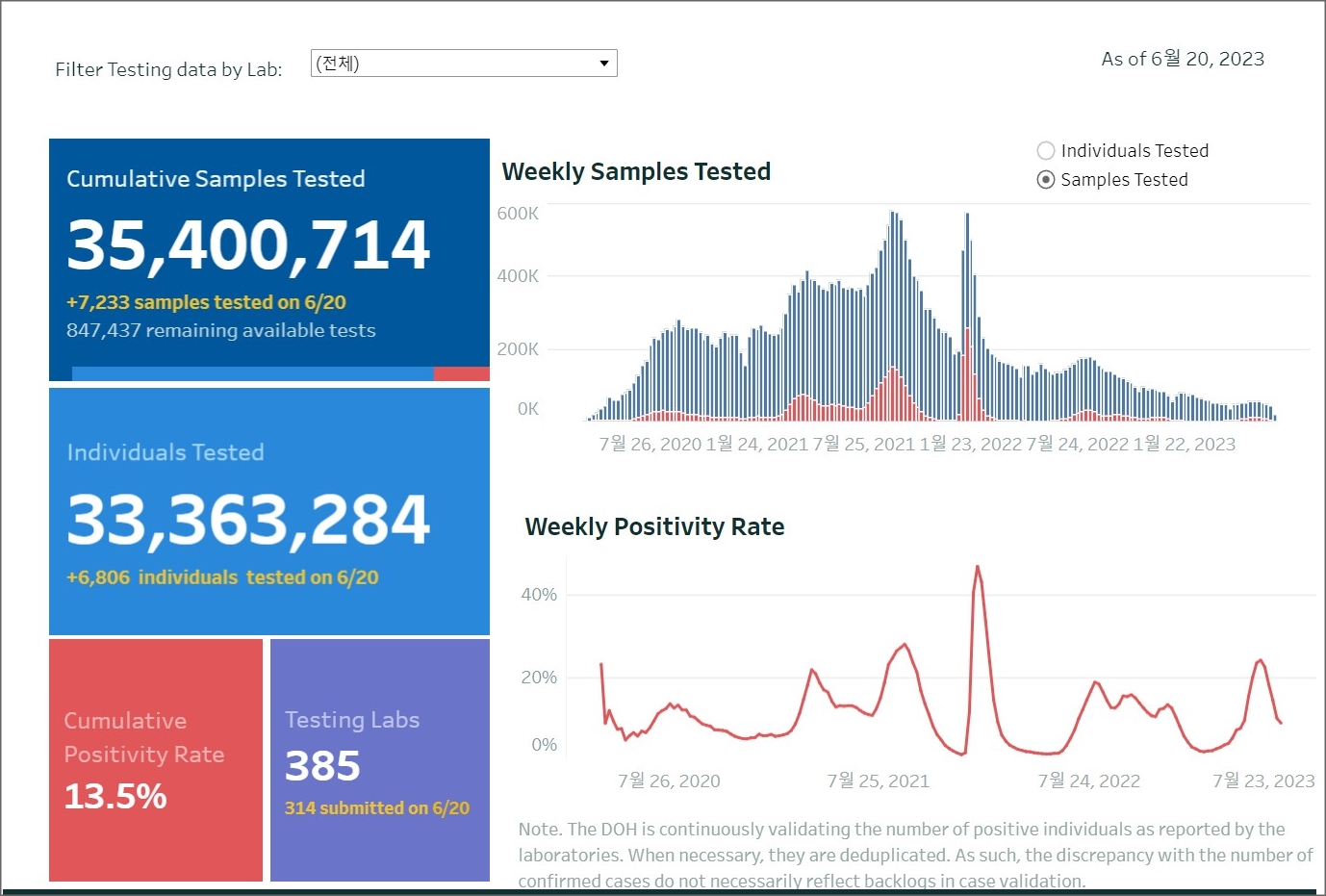Screen dimensions: 1326x896
Task: Click '+7,233 samples tested on 6/20' text
Action: coord(206,302)
